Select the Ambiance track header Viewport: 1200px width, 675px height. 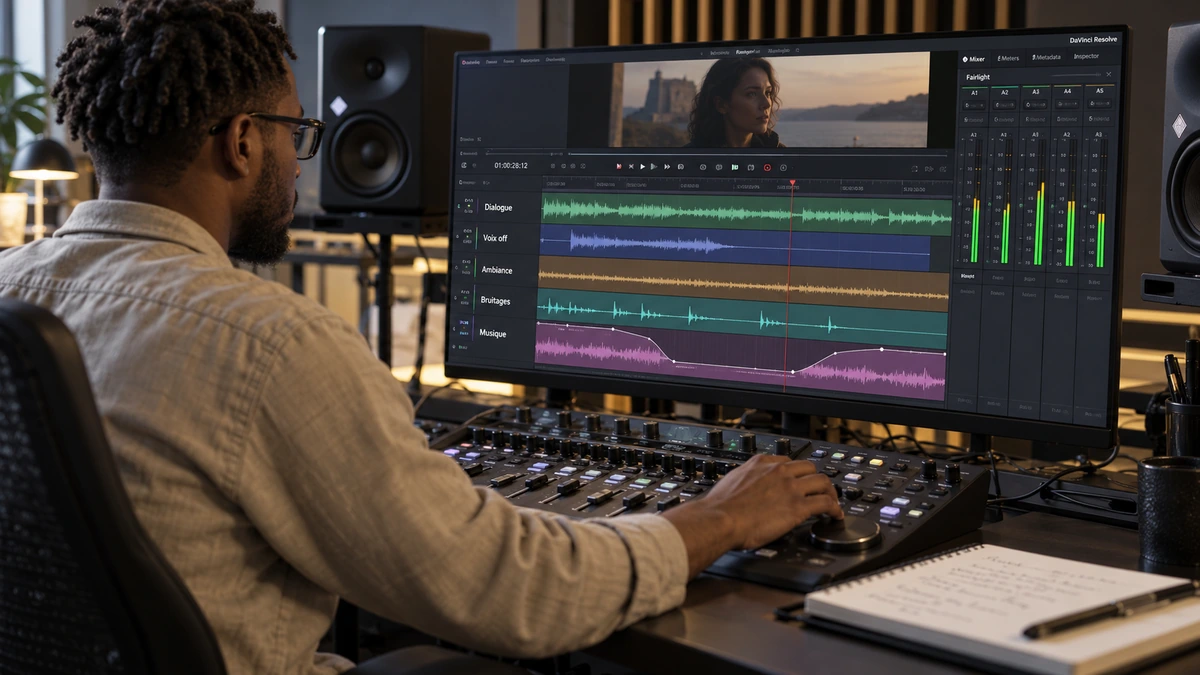point(495,269)
